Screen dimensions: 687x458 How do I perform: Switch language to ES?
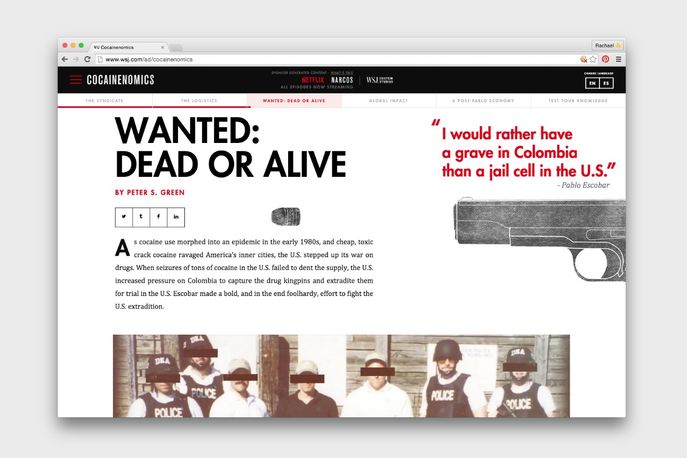(x=606, y=84)
